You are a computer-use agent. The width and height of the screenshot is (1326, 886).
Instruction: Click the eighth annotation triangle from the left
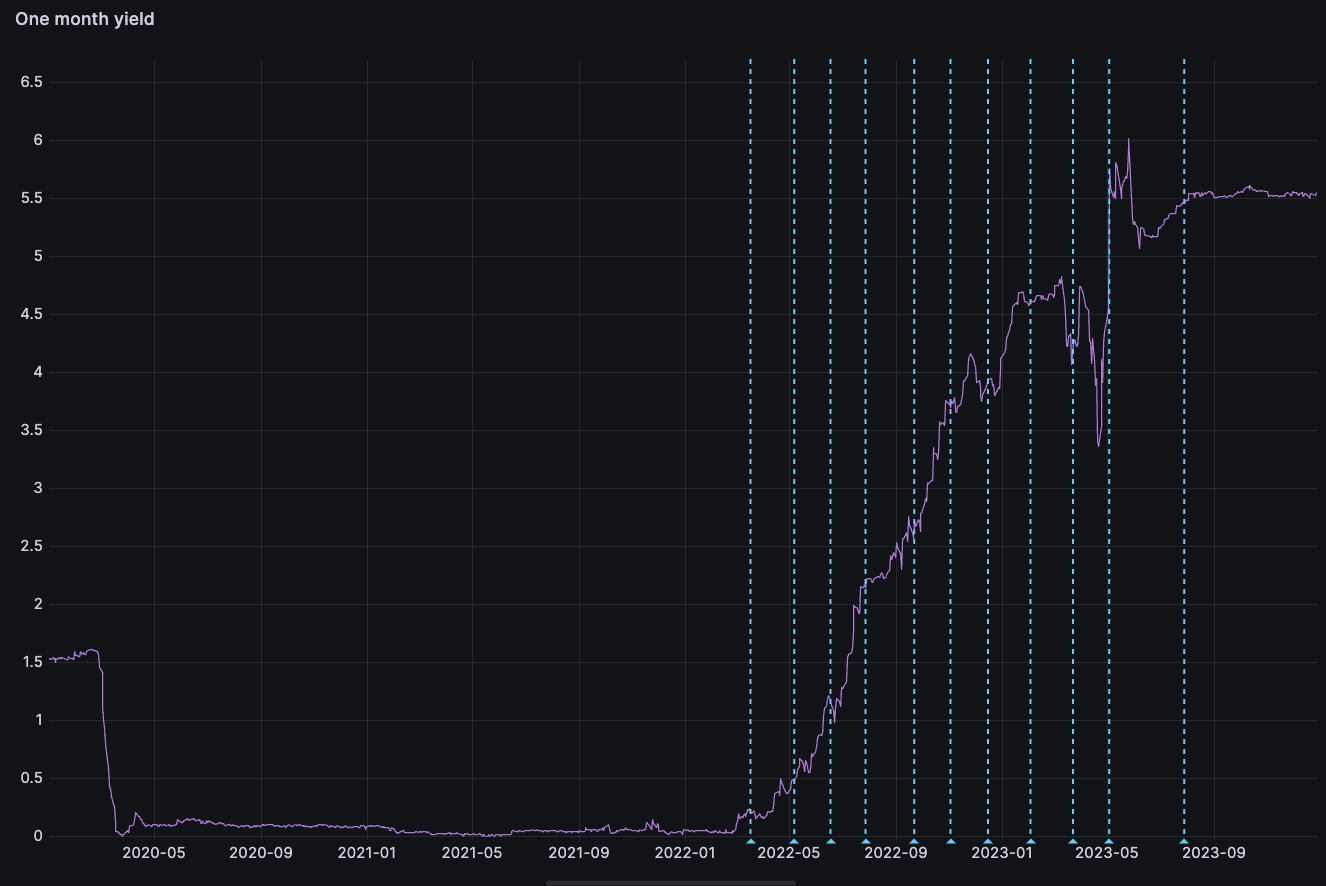pyautogui.click(x=1031, y=841)
